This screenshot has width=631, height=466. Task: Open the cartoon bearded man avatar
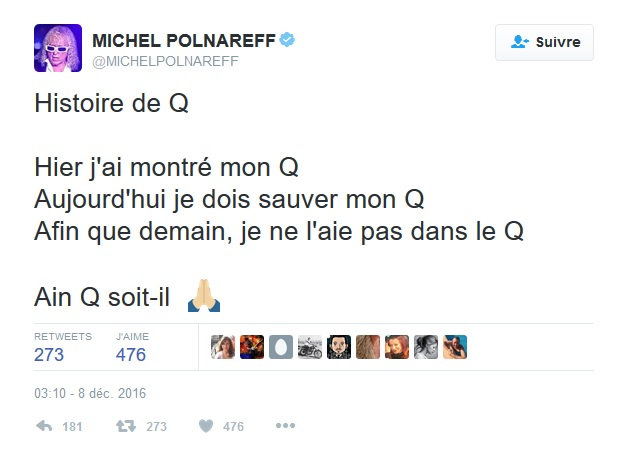(339, 347)
